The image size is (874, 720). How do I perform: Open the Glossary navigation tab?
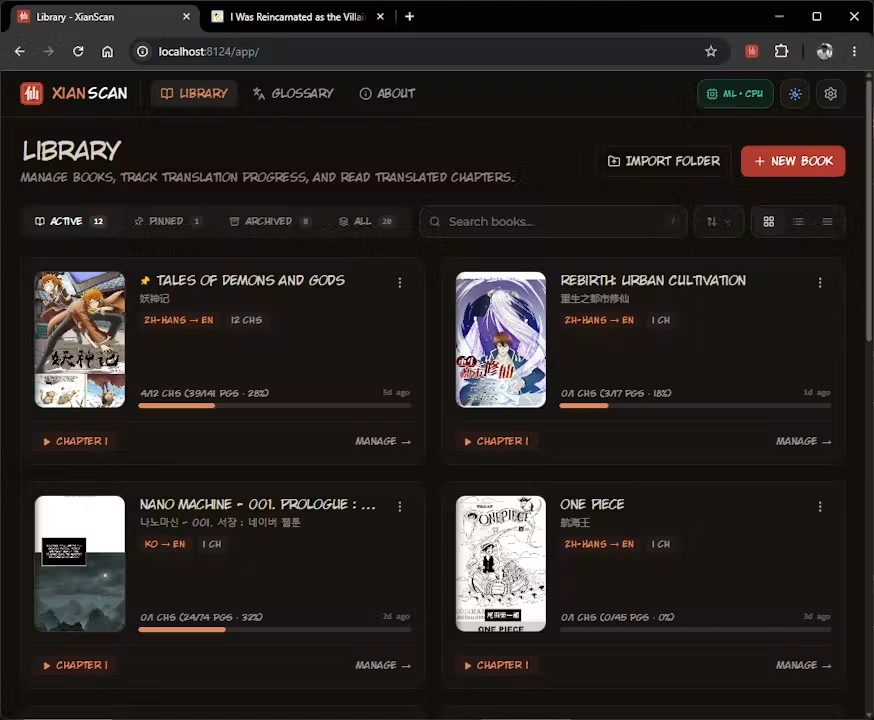click(293, 94)
